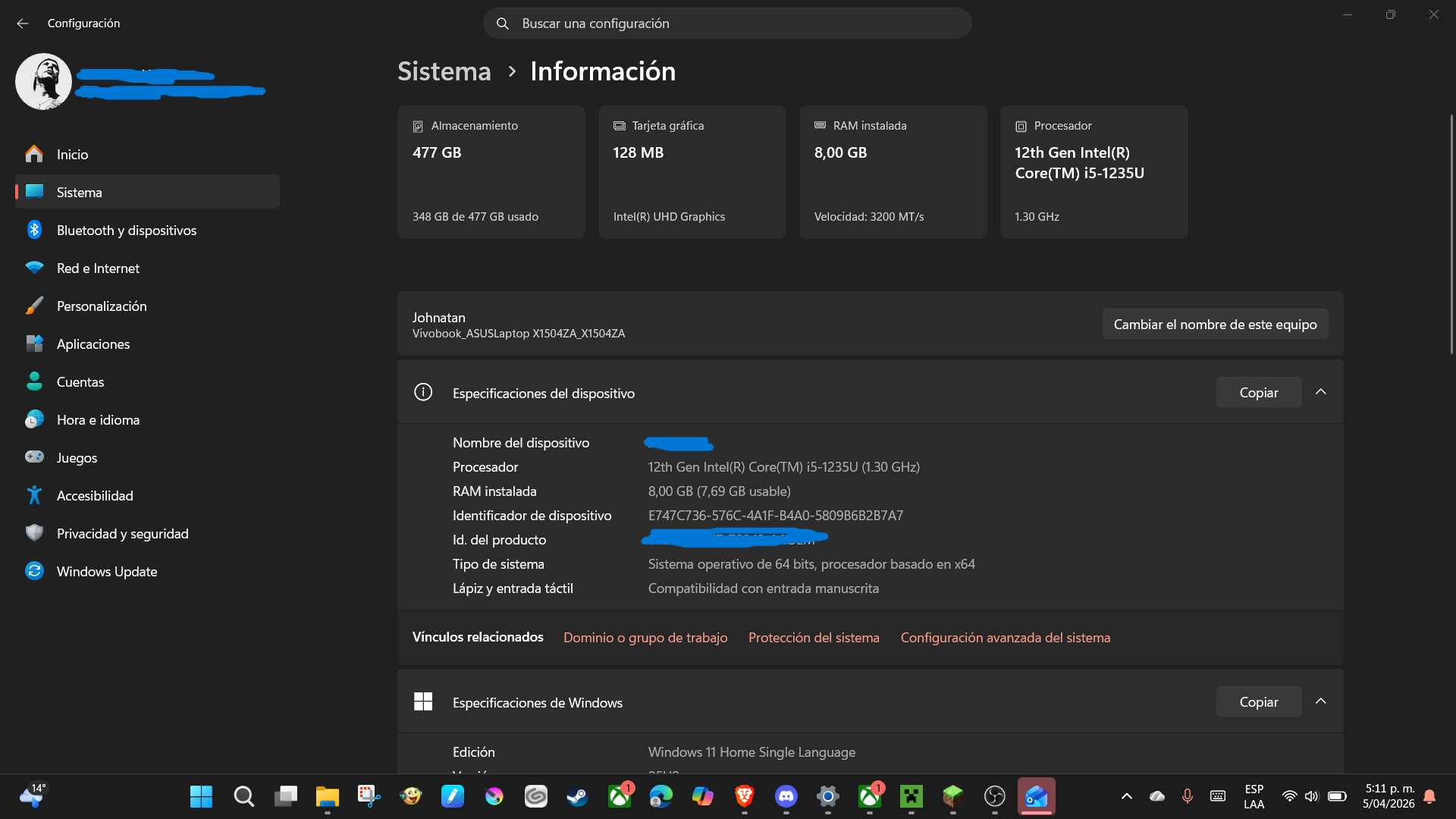The width and height of the screenshot is (1456, 819).
Task: Open the Bluetooth y dispositivos section
Action: coord(126,231)
